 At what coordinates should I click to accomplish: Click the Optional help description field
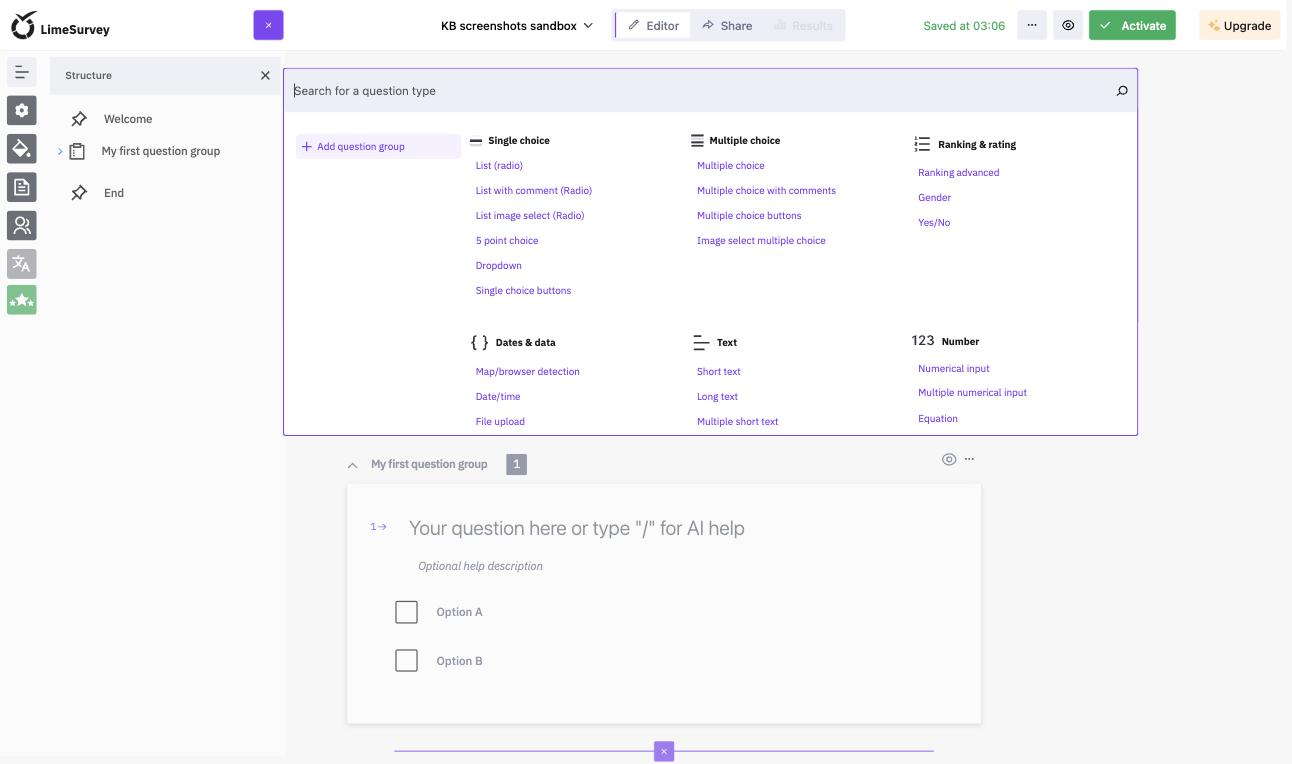(481, 566)
